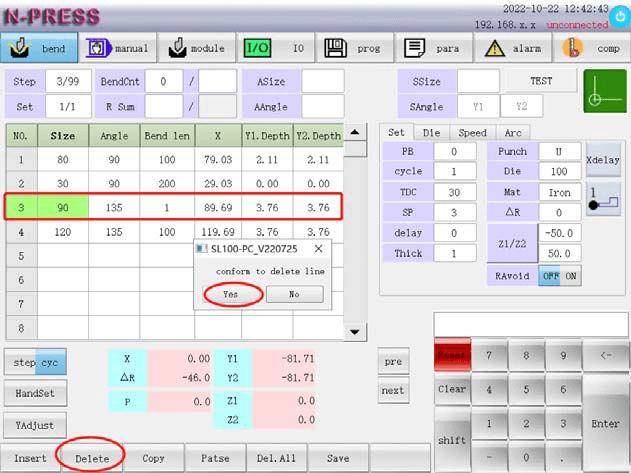Open the I/O status page
This screenshot has height=473, width=631.
click(x=276, y=48)
